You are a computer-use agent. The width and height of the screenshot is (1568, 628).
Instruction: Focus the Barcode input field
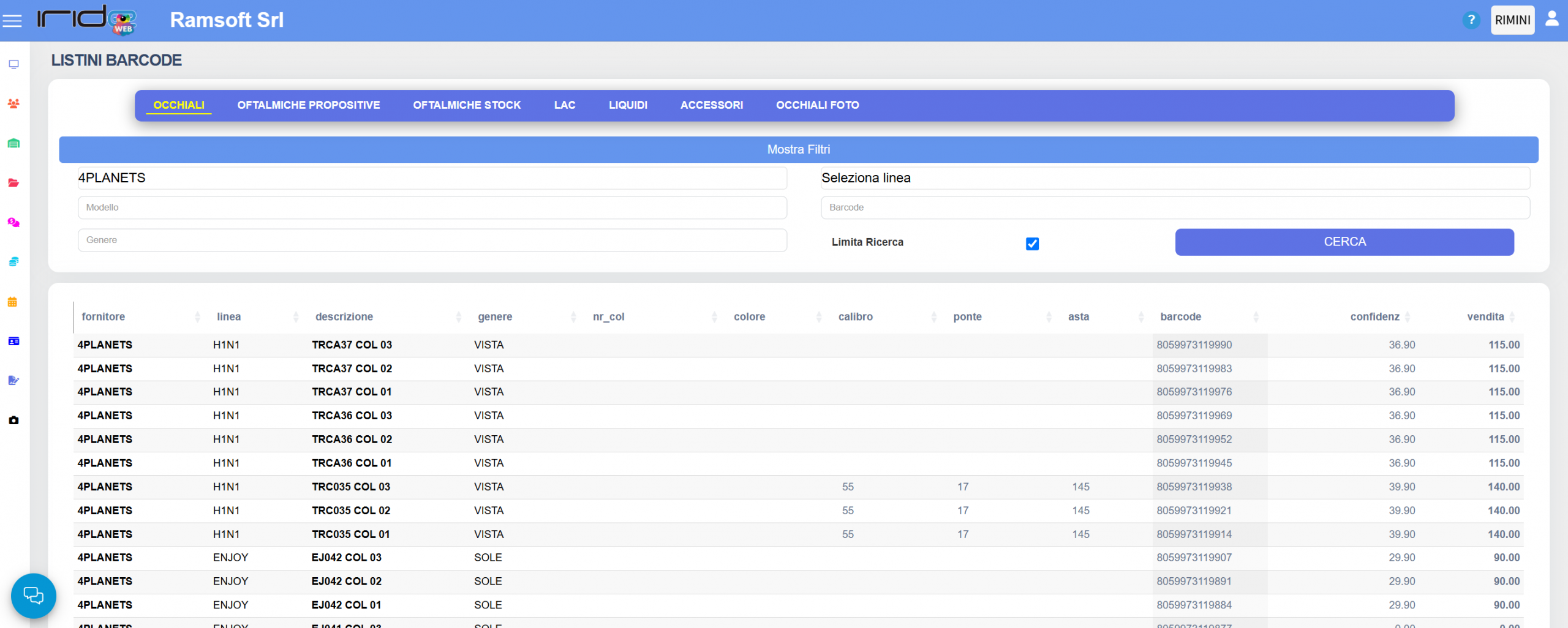coord(1174,207)
